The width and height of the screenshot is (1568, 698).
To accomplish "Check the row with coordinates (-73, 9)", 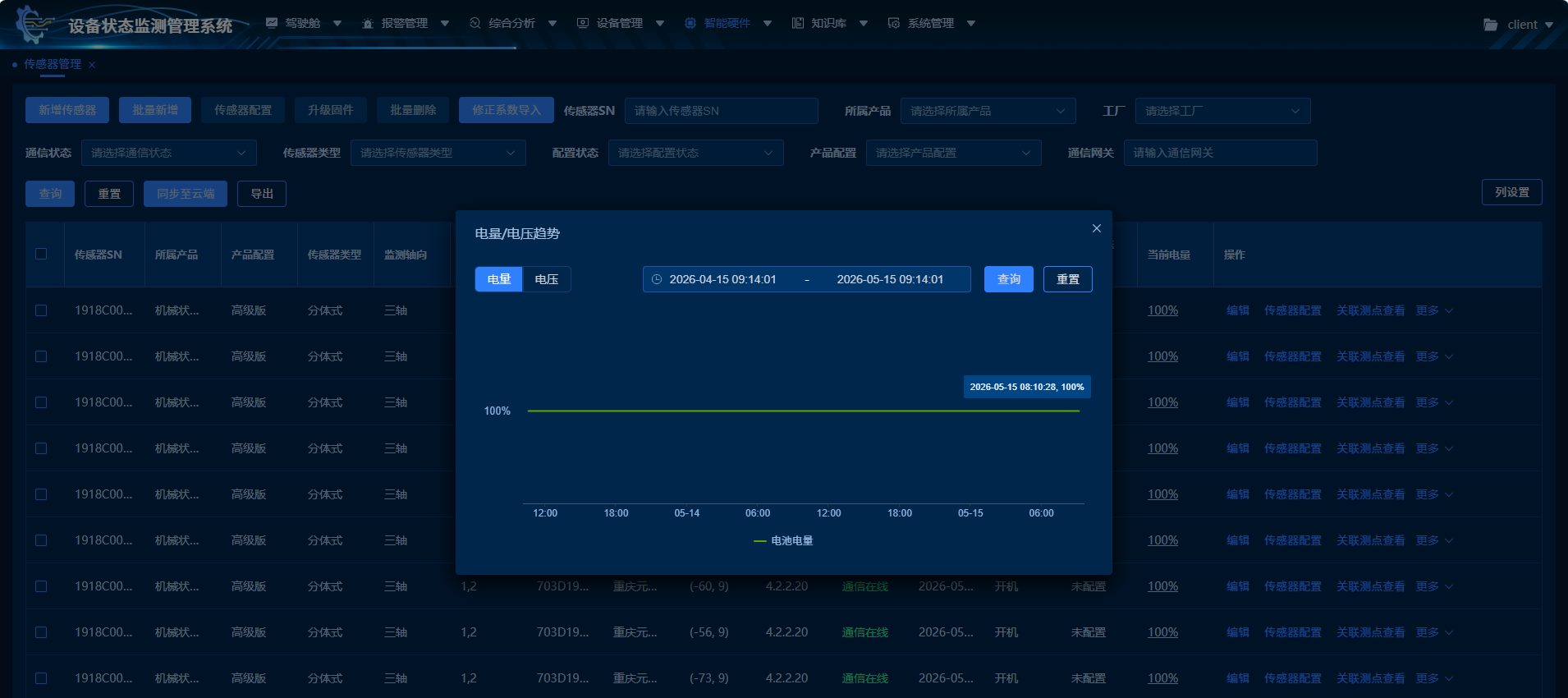I will [41, 678].
